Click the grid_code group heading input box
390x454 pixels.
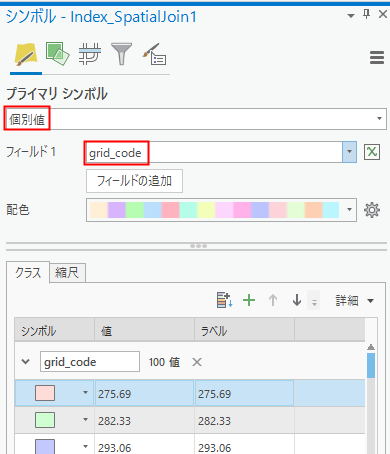[90, 362]
